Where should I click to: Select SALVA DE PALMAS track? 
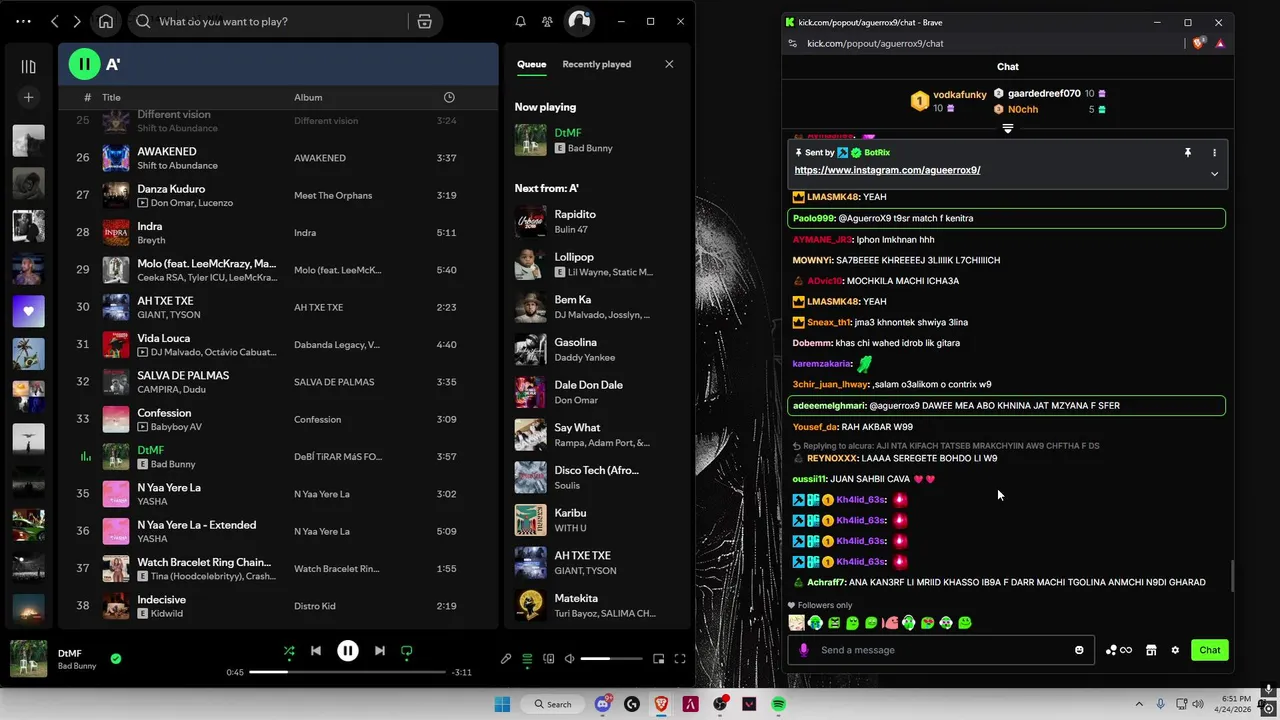point(278,382)
